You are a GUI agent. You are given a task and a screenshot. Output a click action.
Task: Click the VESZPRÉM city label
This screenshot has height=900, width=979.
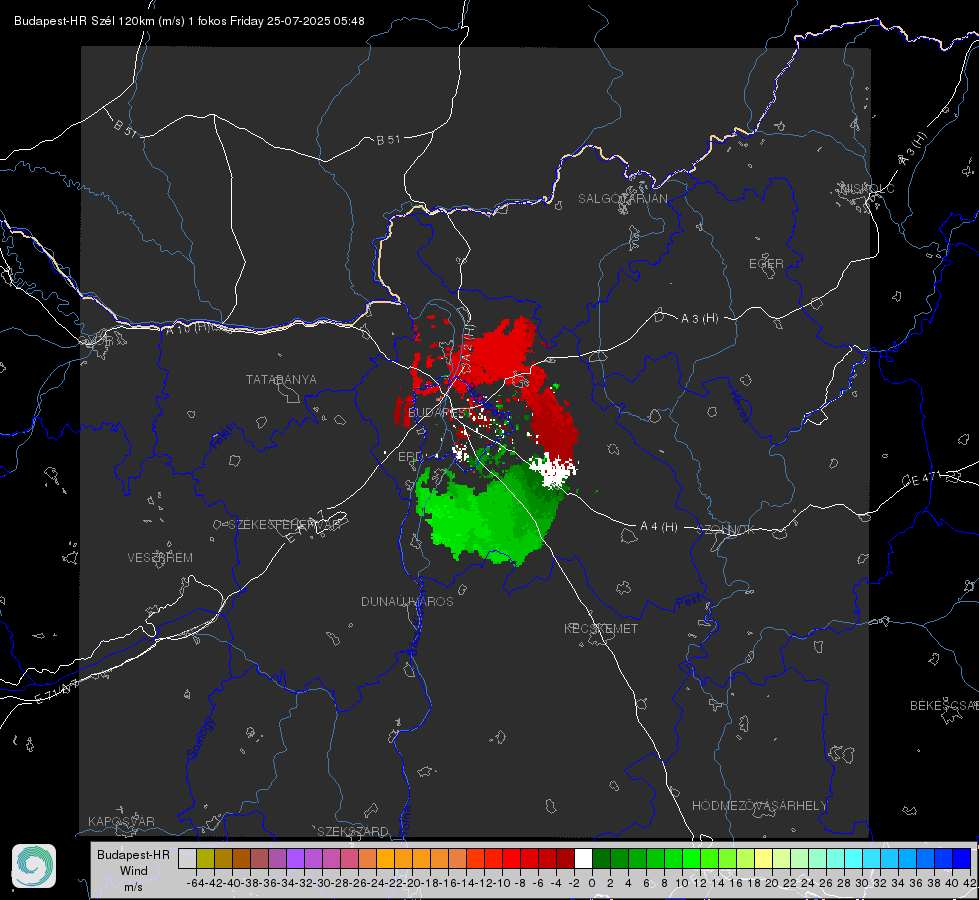[x=160, y=558]
